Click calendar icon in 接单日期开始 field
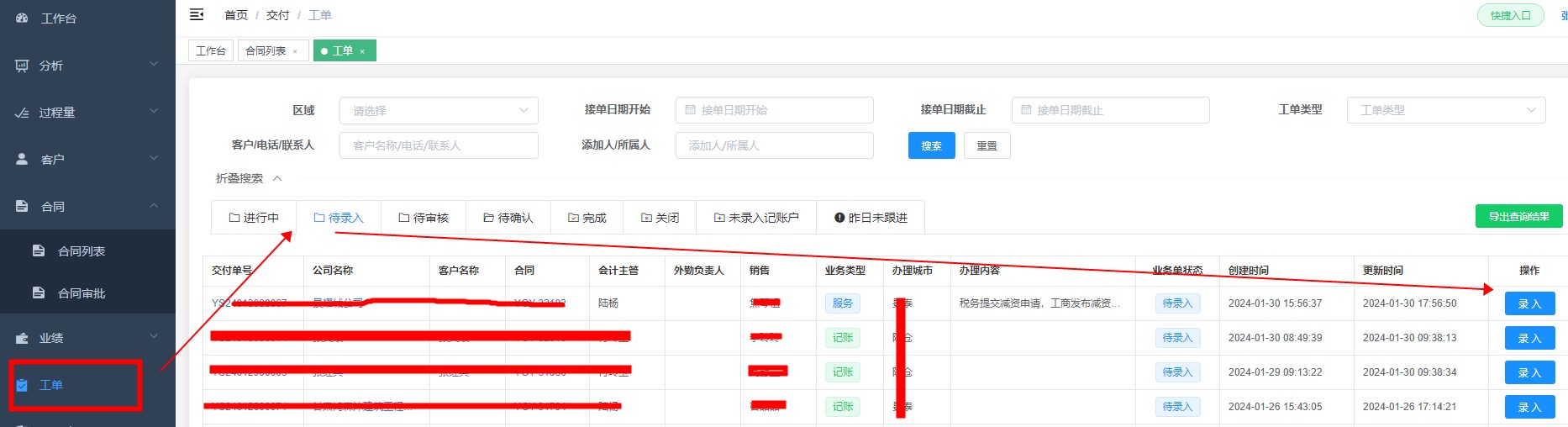 click(690, 110)
